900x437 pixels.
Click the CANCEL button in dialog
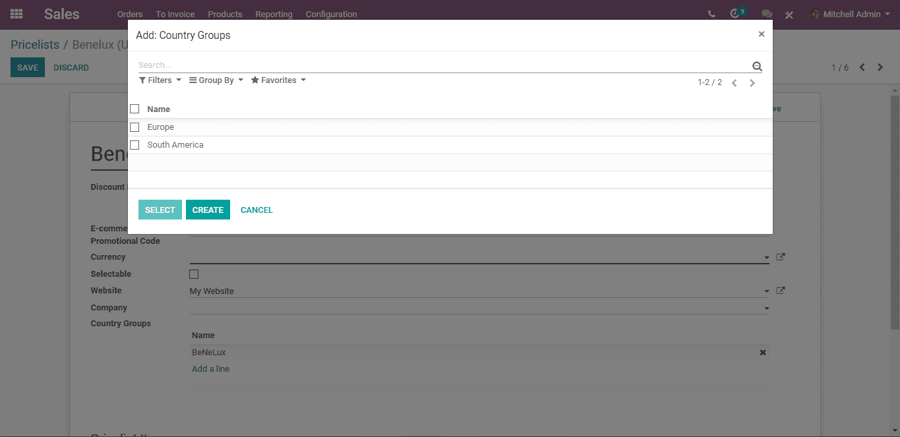[257, 210]
